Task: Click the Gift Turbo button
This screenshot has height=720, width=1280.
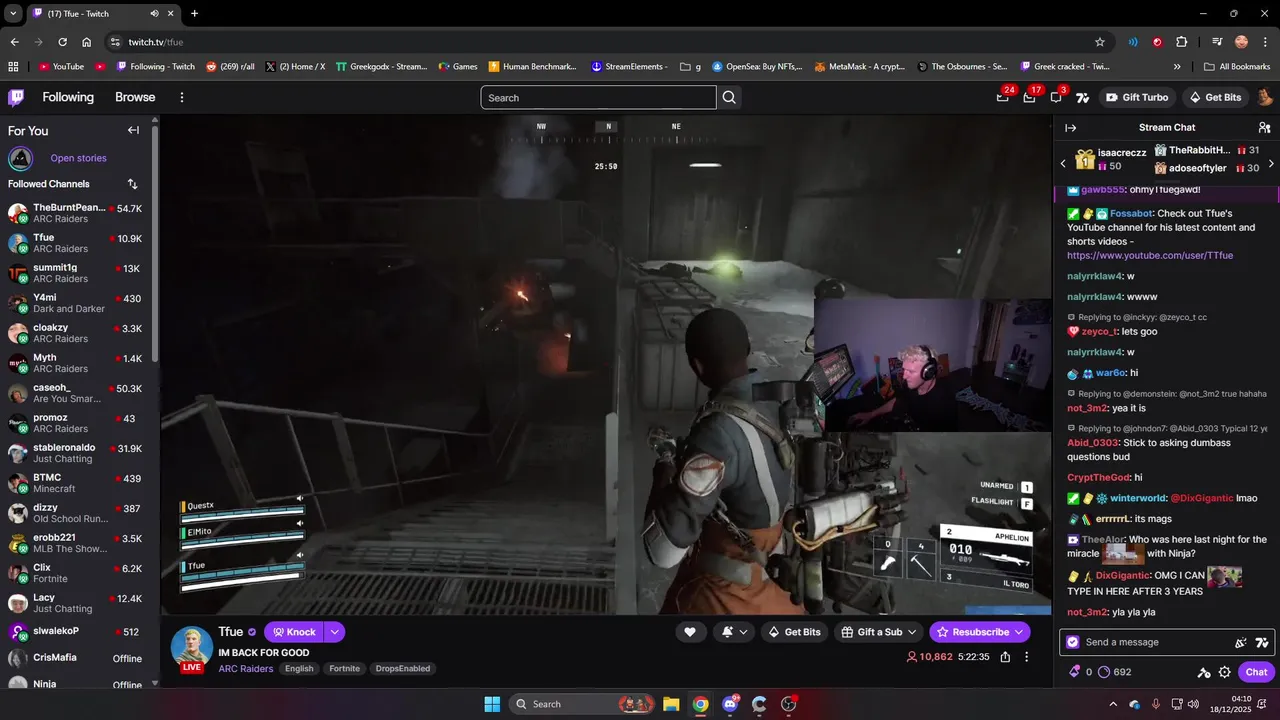Action: [1137, 97]
